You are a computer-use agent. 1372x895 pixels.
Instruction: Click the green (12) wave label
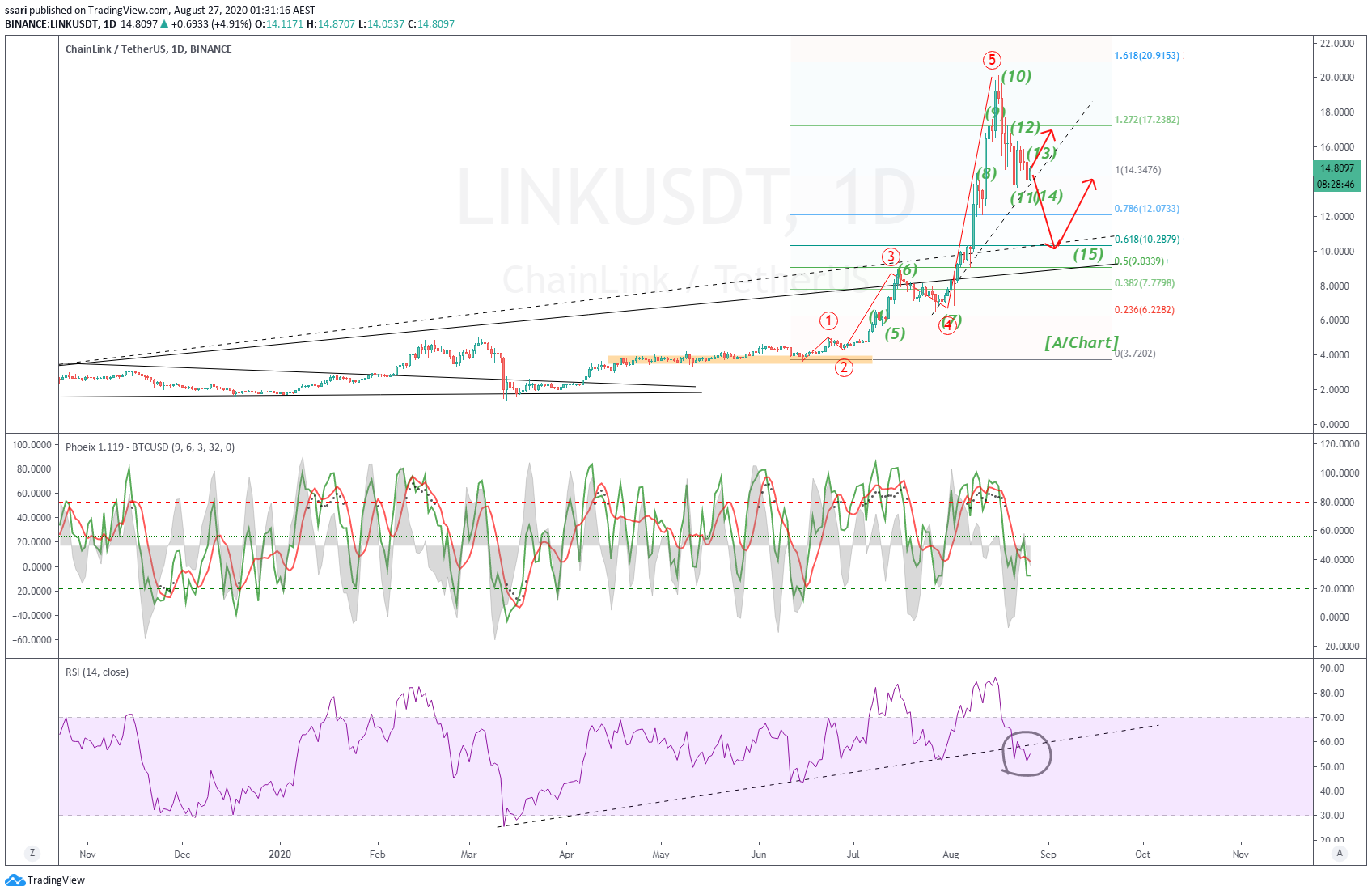pos(1025,127)
